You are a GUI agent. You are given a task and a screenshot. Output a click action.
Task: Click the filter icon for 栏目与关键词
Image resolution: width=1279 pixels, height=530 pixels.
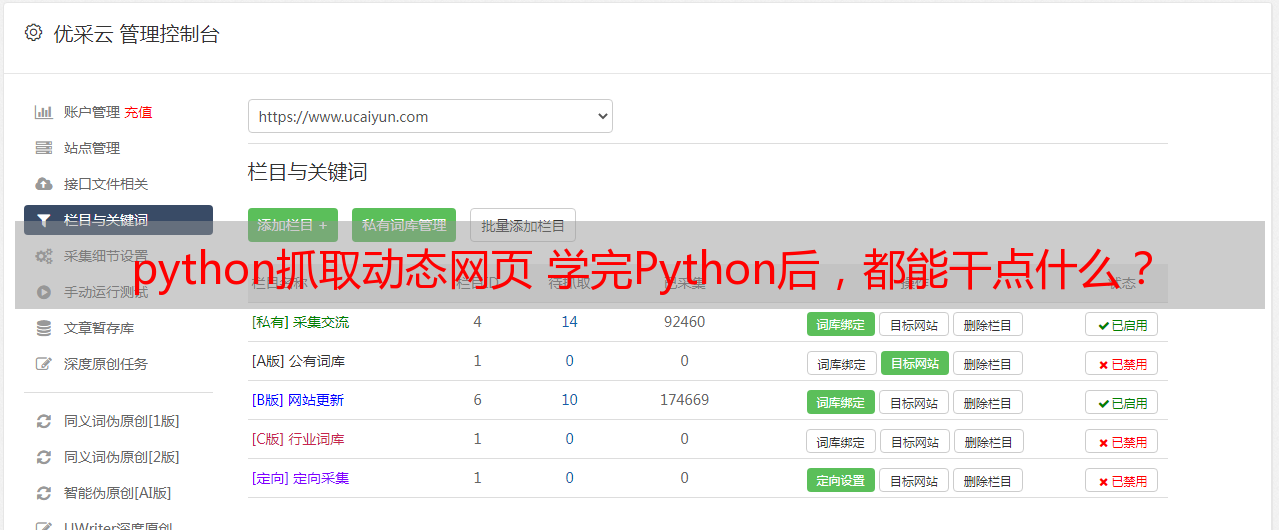44,220
